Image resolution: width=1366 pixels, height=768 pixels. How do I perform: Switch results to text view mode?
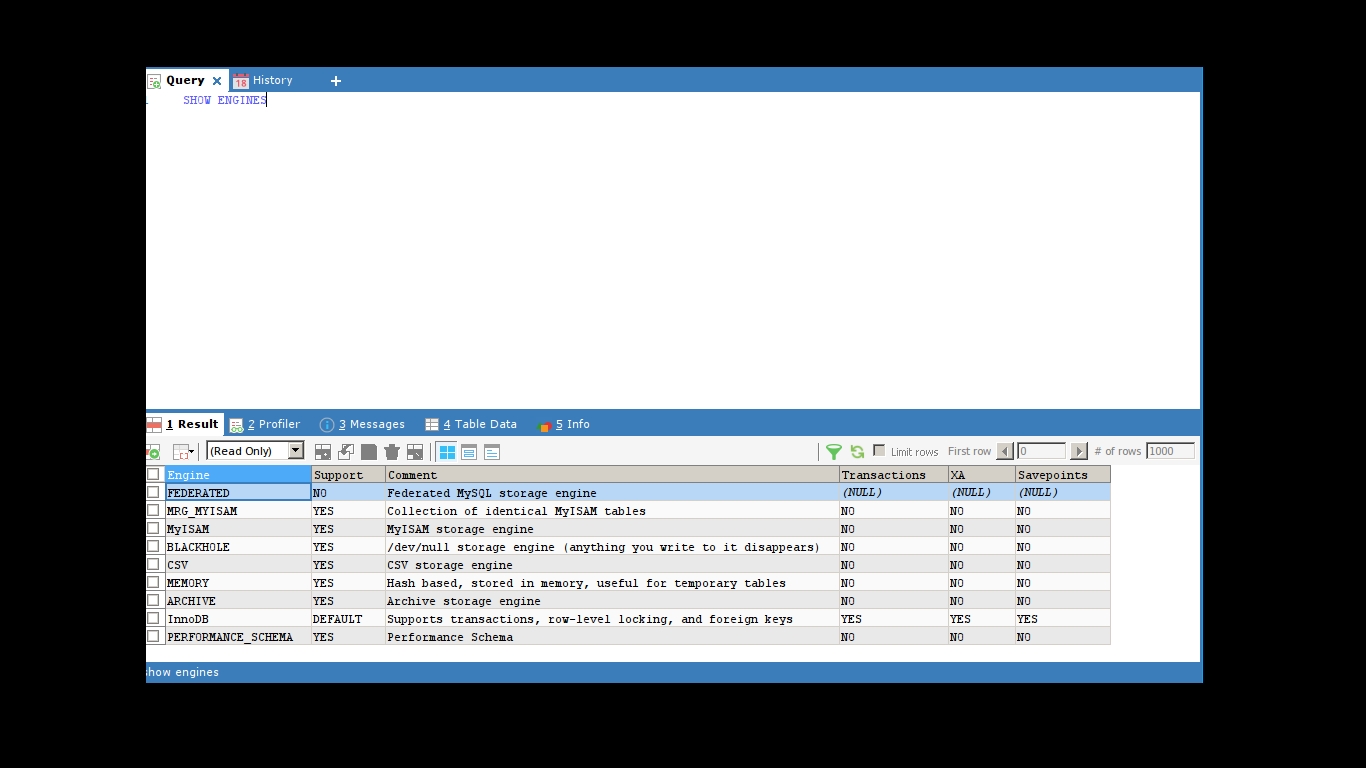(x=491, y=452)
